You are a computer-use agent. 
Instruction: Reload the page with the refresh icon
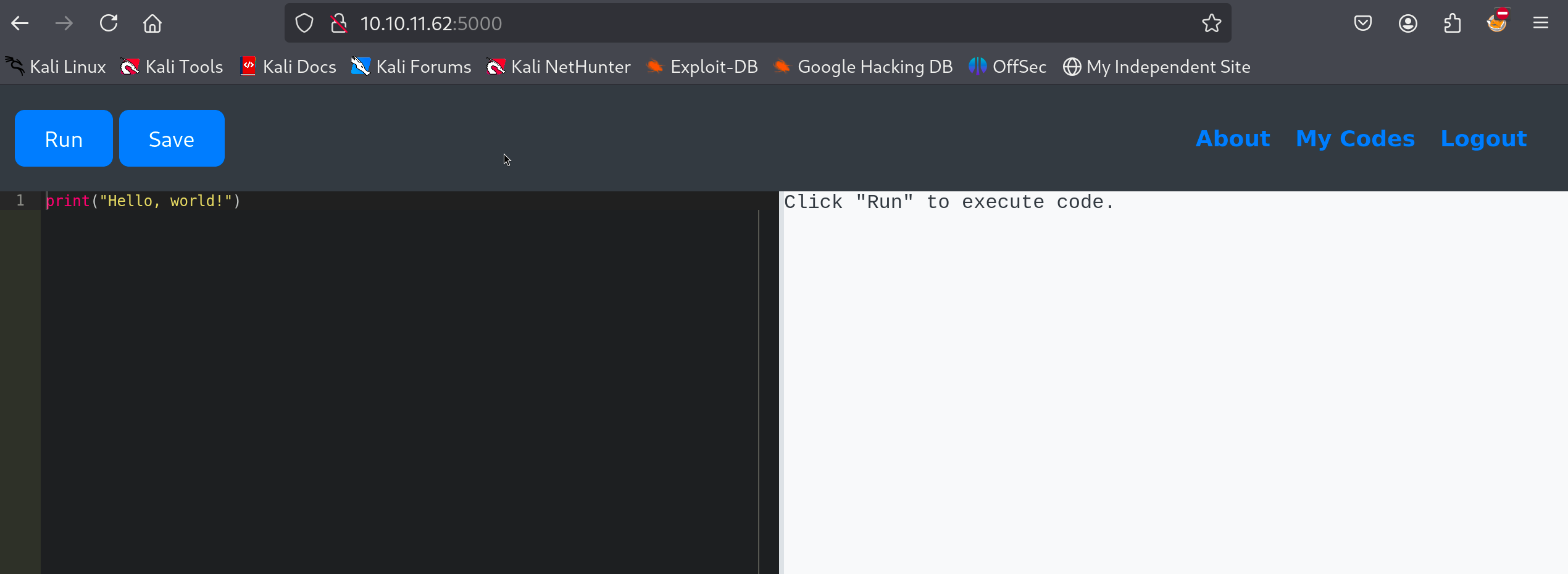pyautogui.click(x=109, y=23)
